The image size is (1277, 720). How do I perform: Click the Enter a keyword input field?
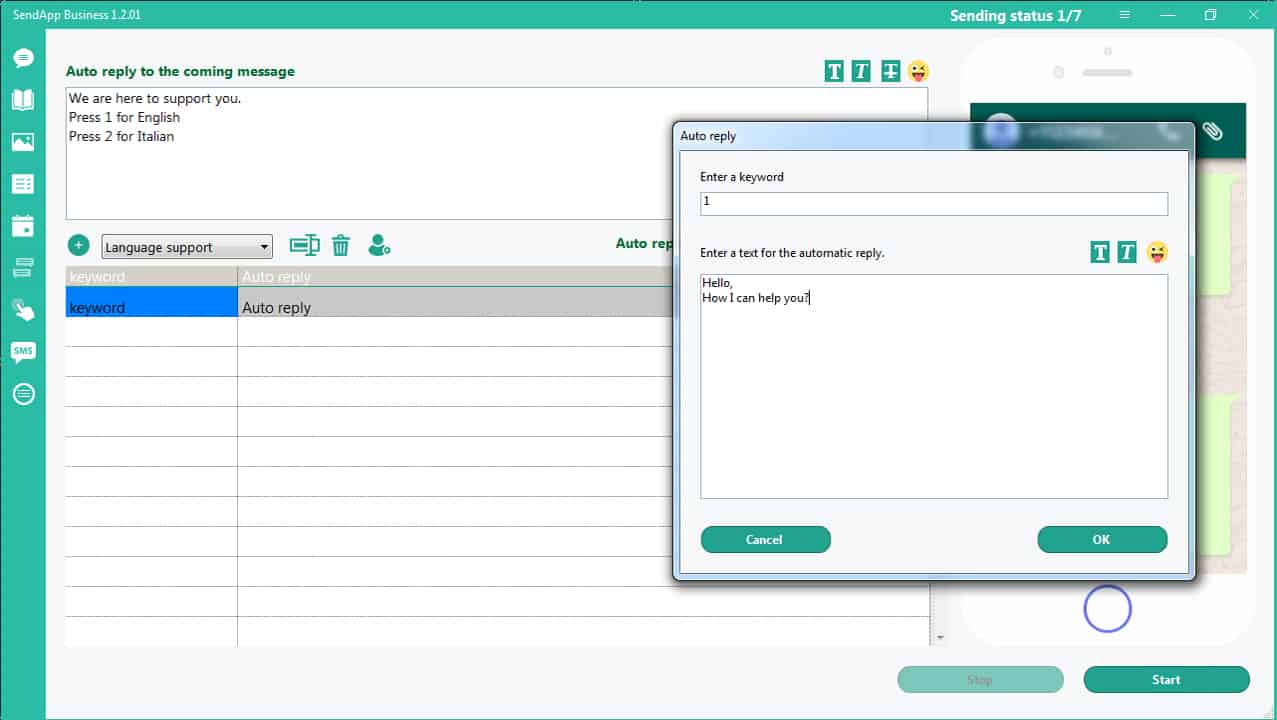pyautogui.click(x=933, y=203)
